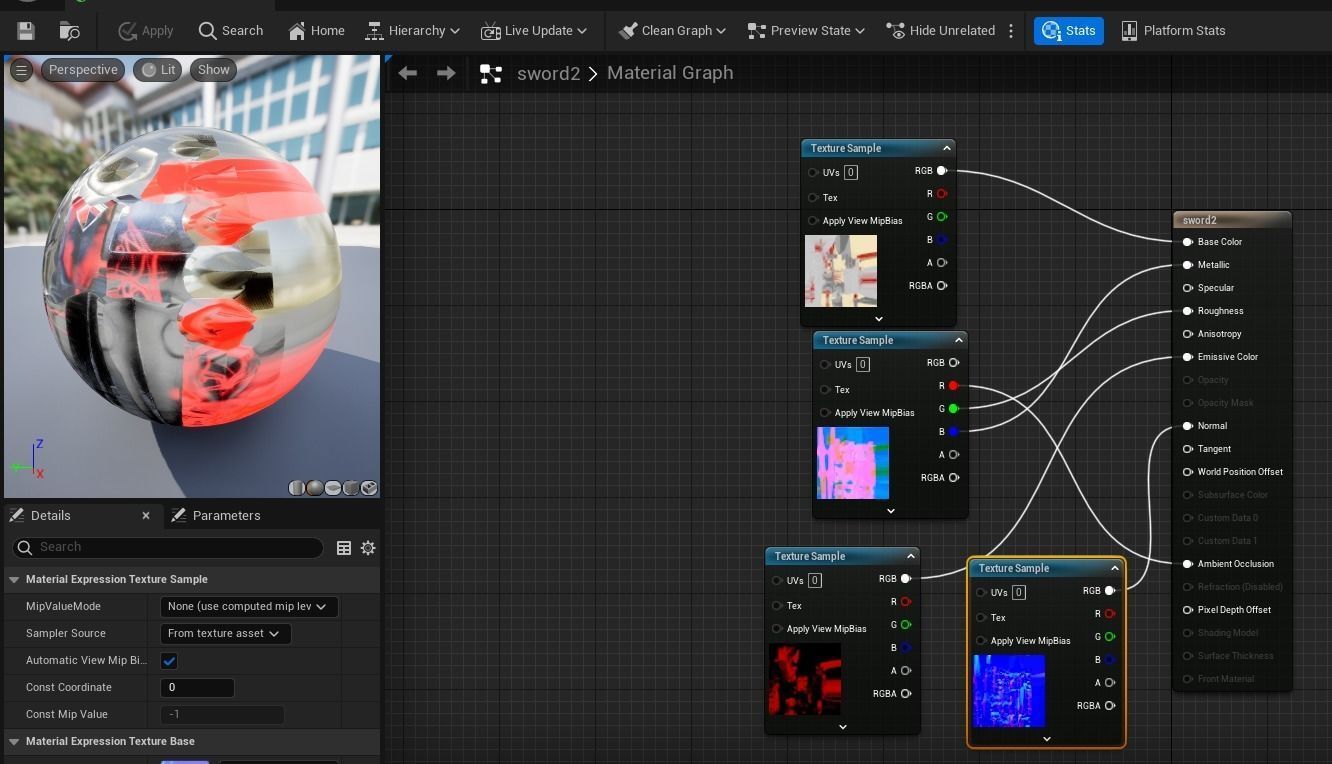Open the Details panel settings gear
Viewport: 1332px width, 764px height.
(x=368, y=548)
